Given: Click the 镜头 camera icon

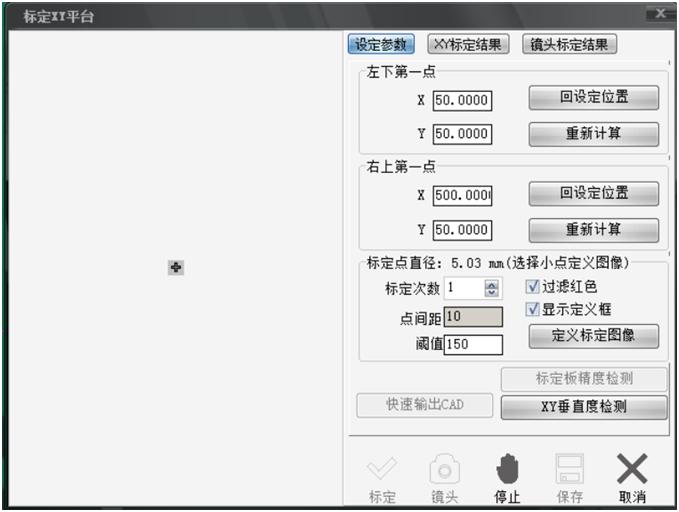Looking at the screenshot, I should (444, 468).
